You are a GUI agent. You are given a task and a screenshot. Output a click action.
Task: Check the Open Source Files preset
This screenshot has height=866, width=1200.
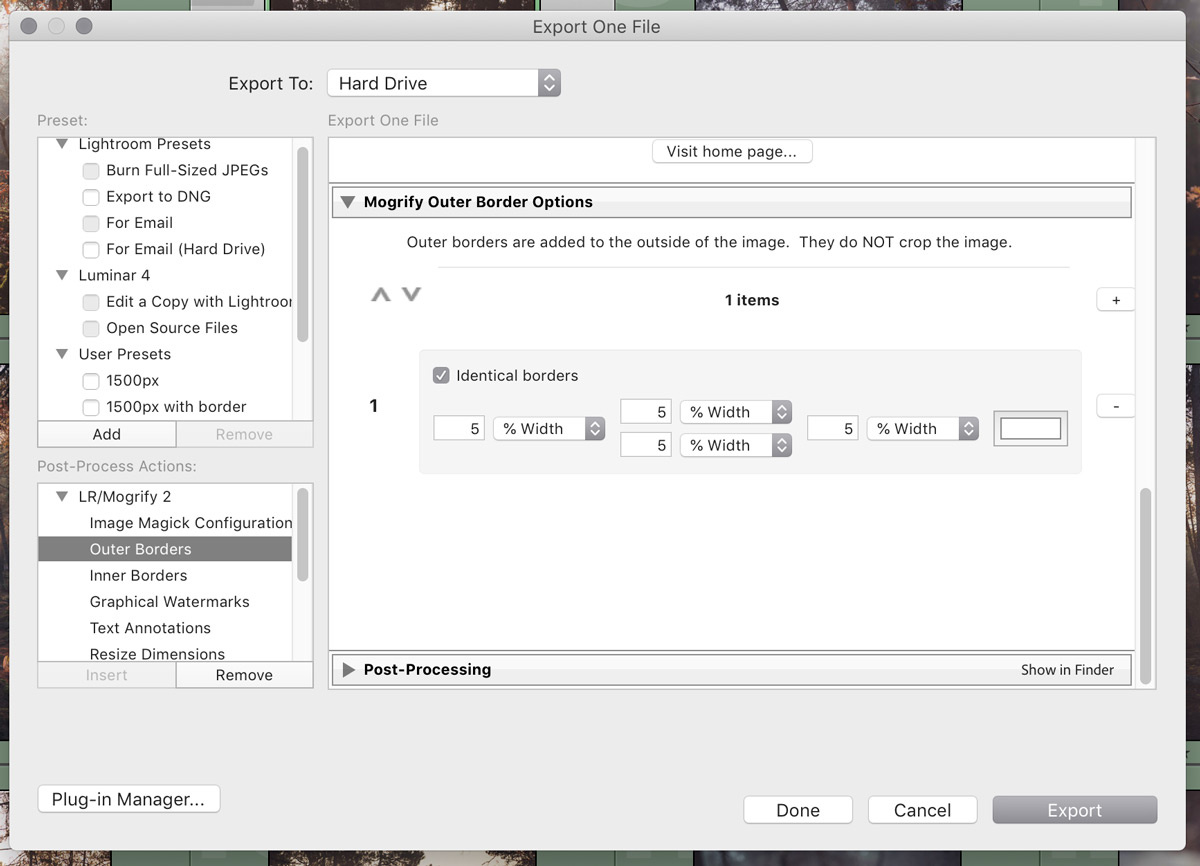pyautogui.click(x=91, y=328)
